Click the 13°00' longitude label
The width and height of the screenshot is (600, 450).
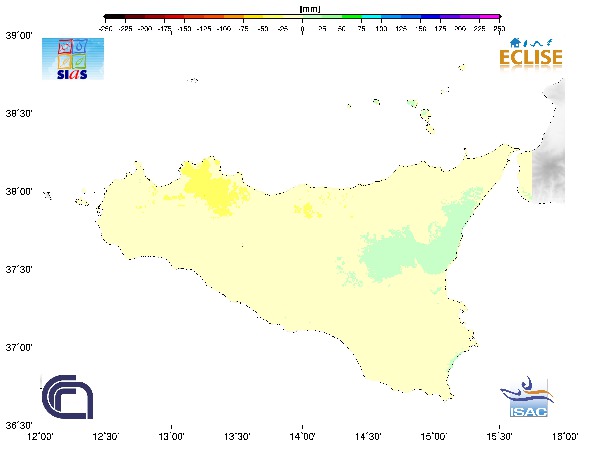click(x=171, y=436)
